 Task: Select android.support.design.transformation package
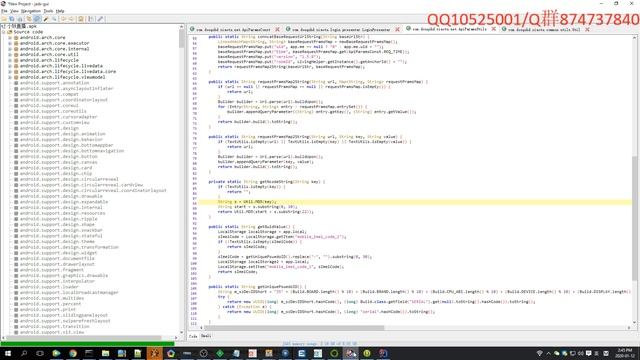pos(69,247)
